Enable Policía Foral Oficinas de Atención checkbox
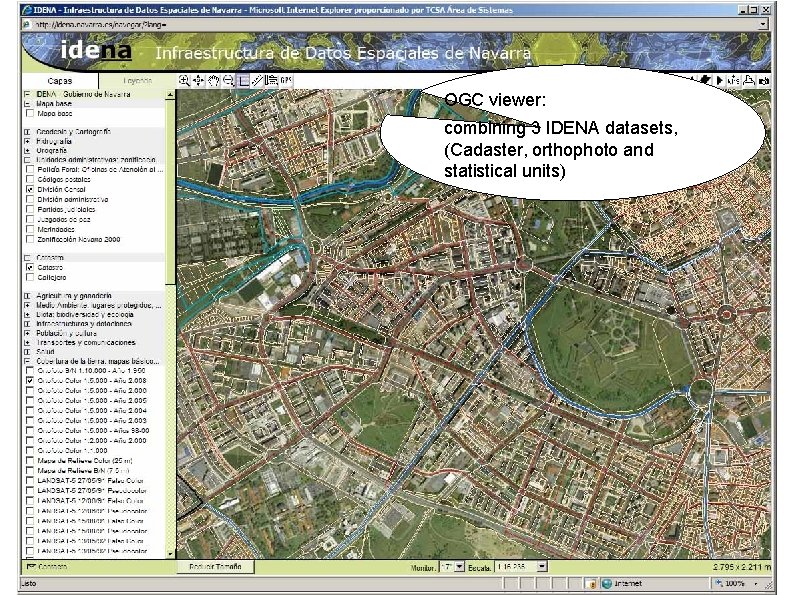 click(30, 170)
